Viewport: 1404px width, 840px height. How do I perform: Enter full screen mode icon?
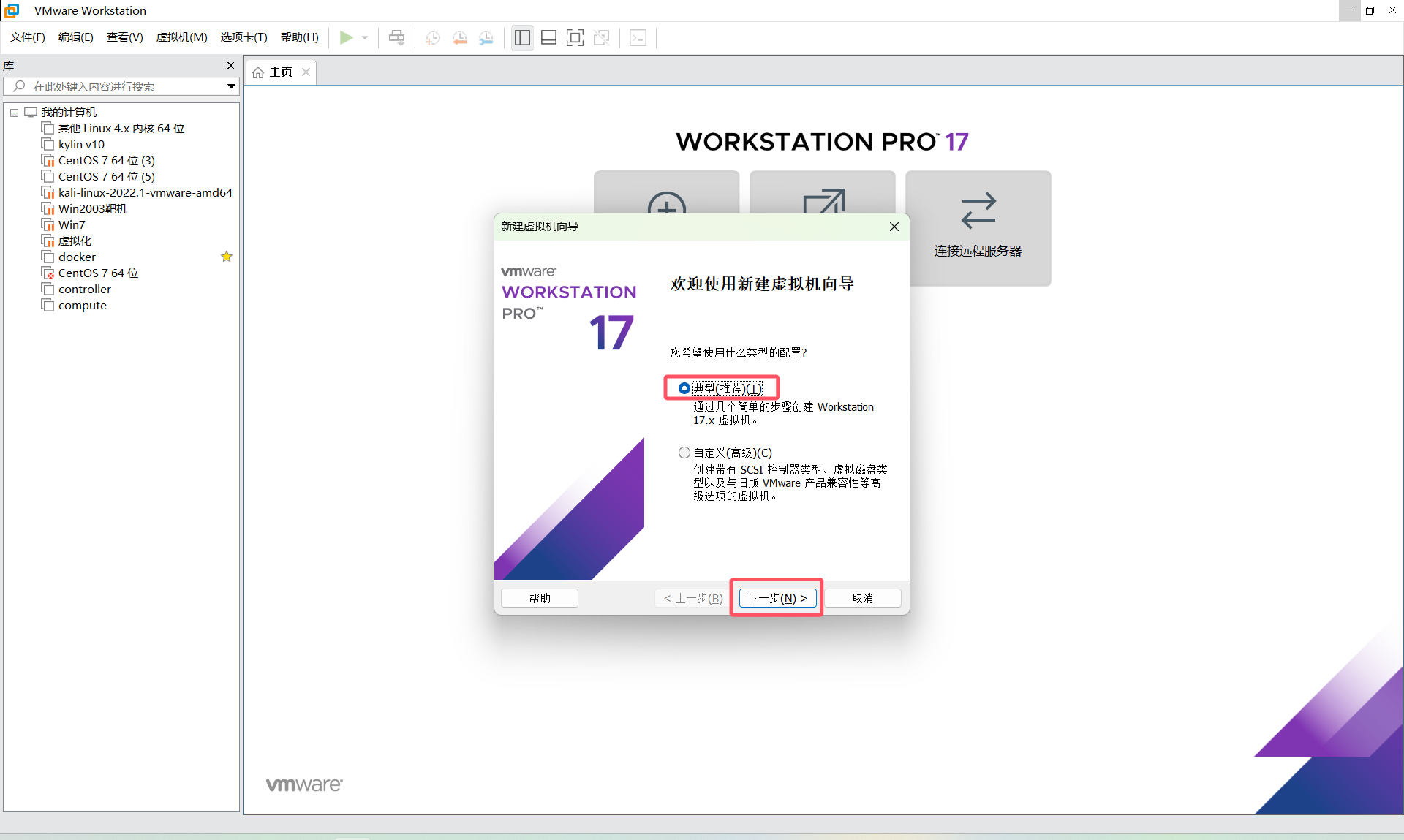pyautogui.click(x=575, y=38)
